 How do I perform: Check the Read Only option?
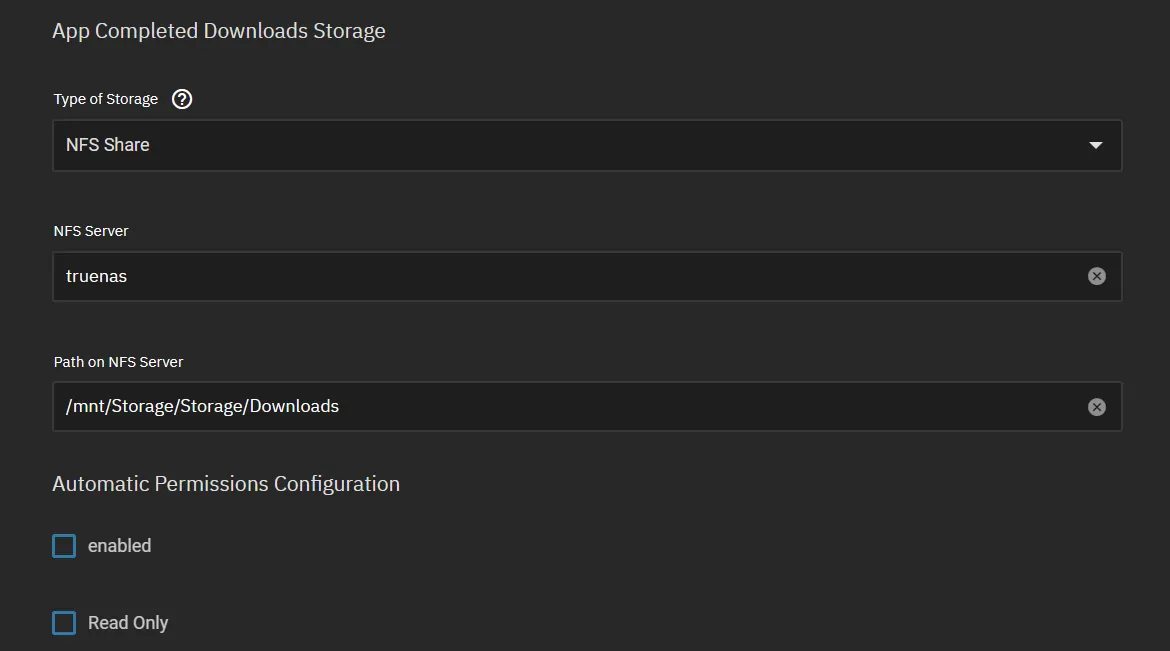coord(64,622)
